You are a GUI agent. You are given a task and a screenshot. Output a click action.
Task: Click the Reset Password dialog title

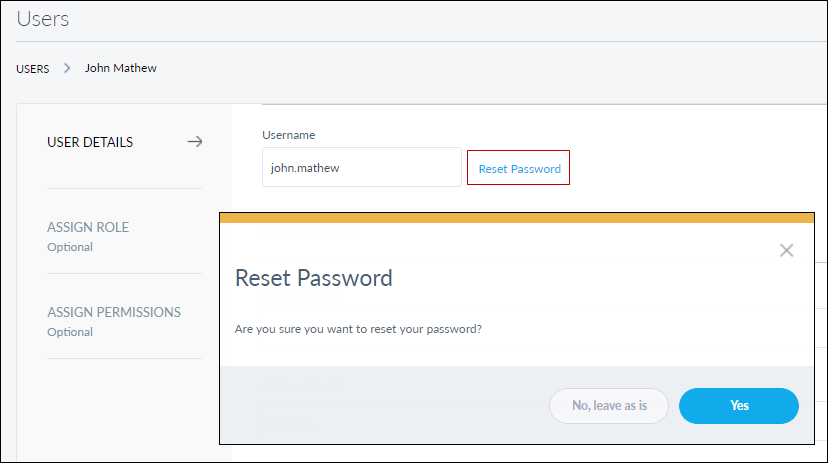313,278
